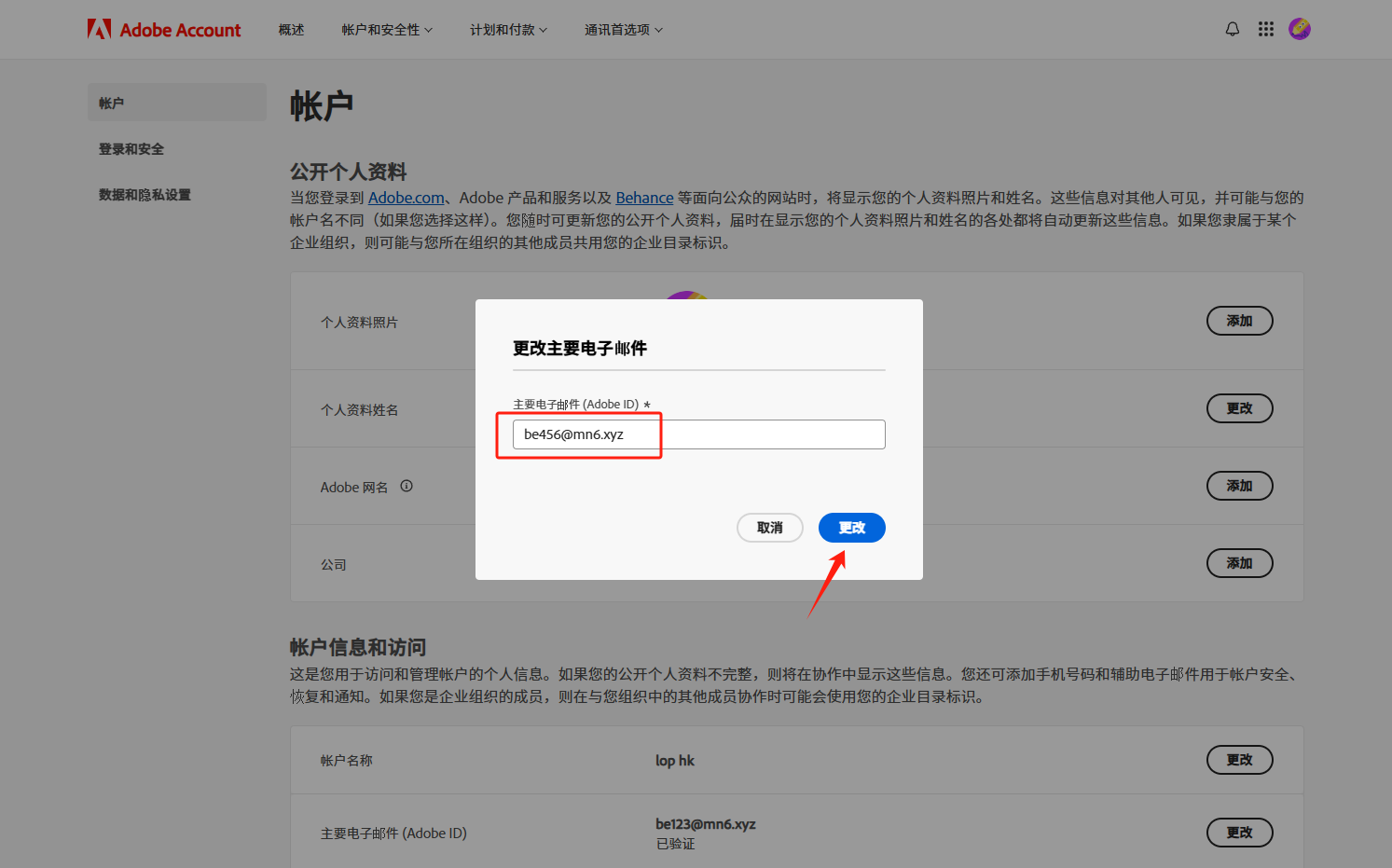Screen dimensions: 1392x868
Task: Click the primary email input field
Action: [x=699, y=434]
